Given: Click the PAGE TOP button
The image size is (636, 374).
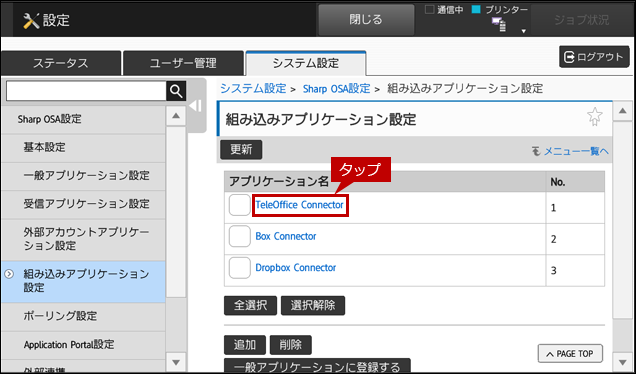Looking at the screenshot, I should [570, 354].
